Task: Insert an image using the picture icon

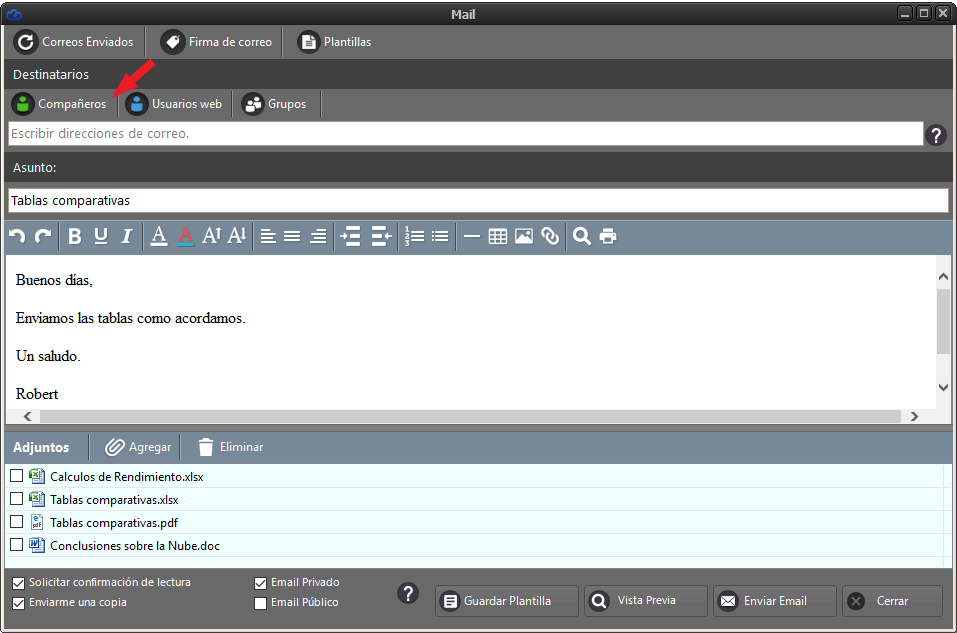Action: coord(524,237)
